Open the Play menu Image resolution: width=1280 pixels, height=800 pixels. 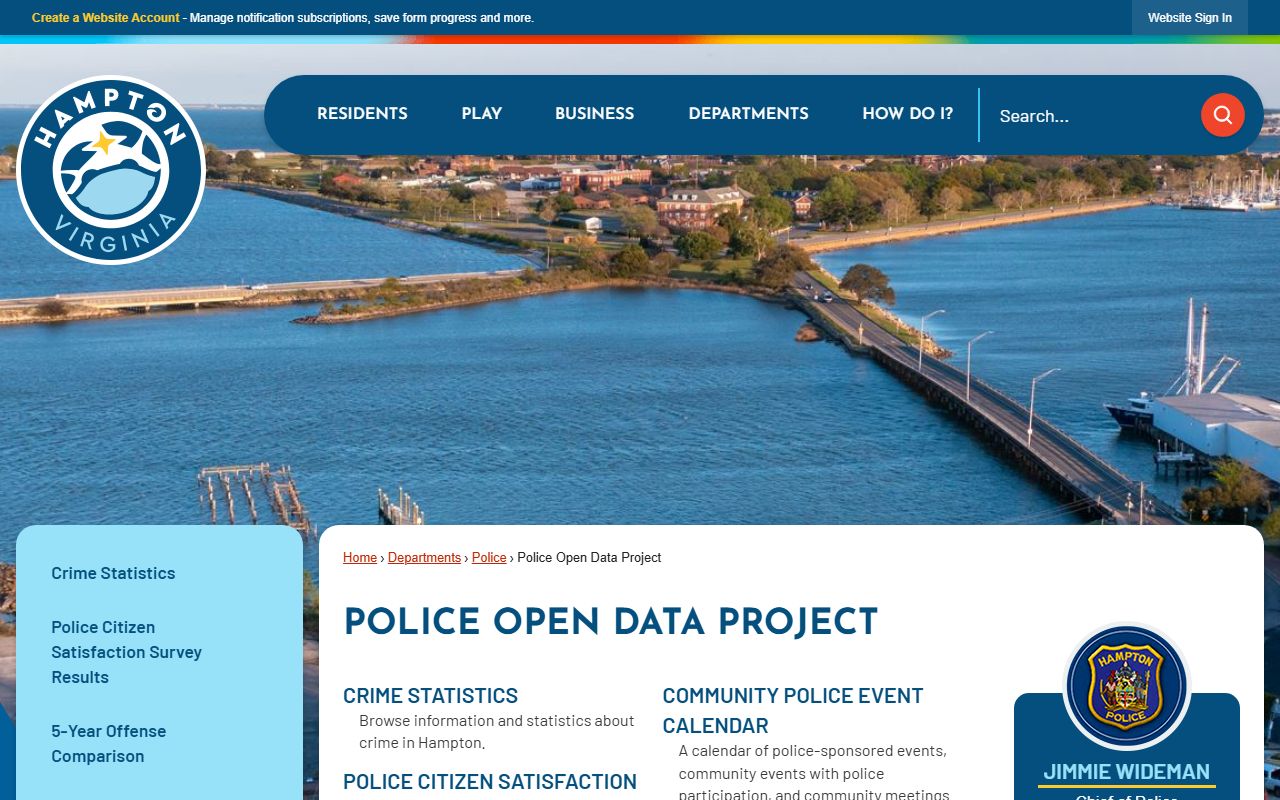(482, 114)
